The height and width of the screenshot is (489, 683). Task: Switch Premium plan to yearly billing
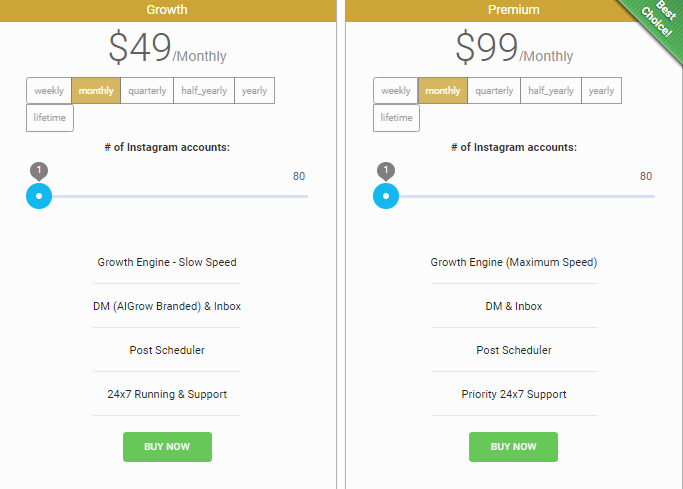pos(602,91)
